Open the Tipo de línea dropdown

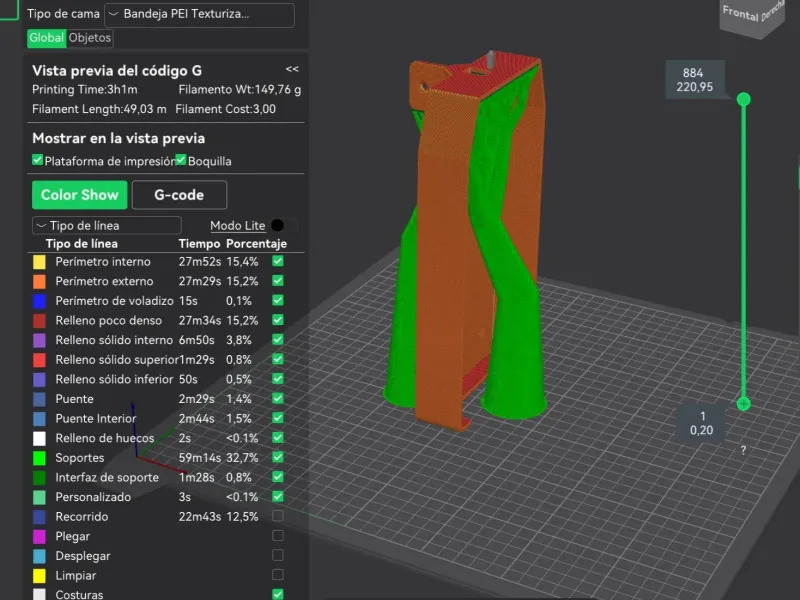pyautogui.click(x=107, y=225)
